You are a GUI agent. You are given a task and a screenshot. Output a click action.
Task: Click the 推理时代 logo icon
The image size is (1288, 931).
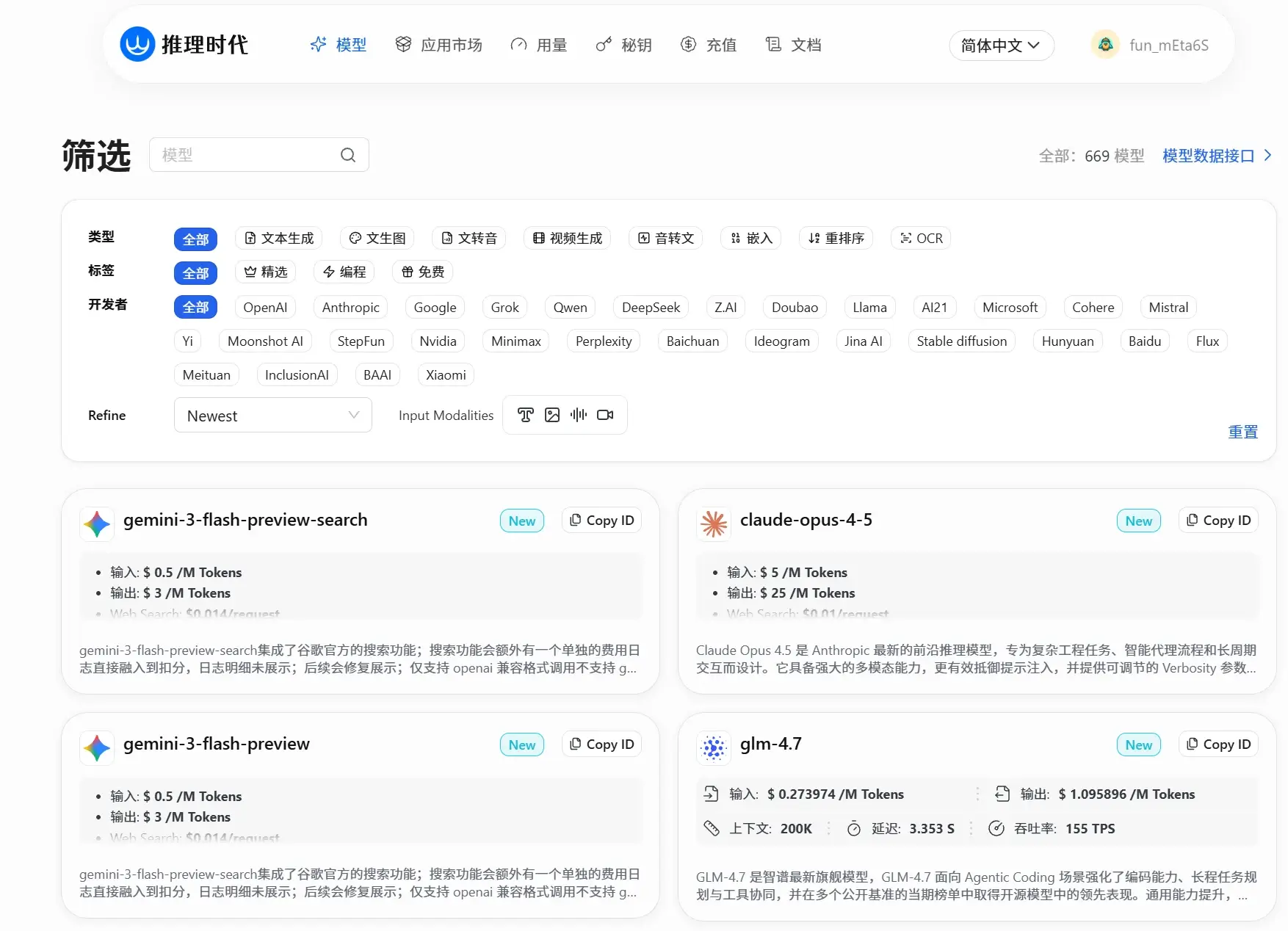(x=137, y=45)
